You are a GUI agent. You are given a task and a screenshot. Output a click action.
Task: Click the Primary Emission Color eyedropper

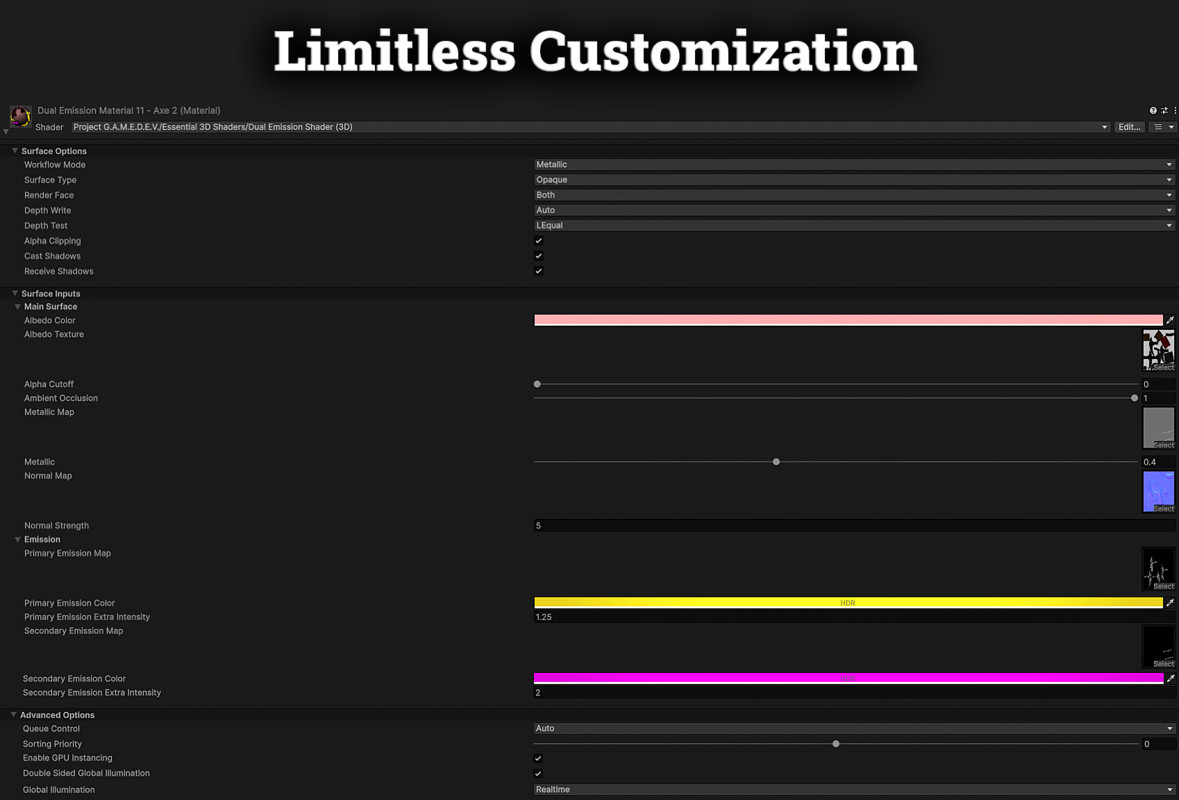[1170, 603]
